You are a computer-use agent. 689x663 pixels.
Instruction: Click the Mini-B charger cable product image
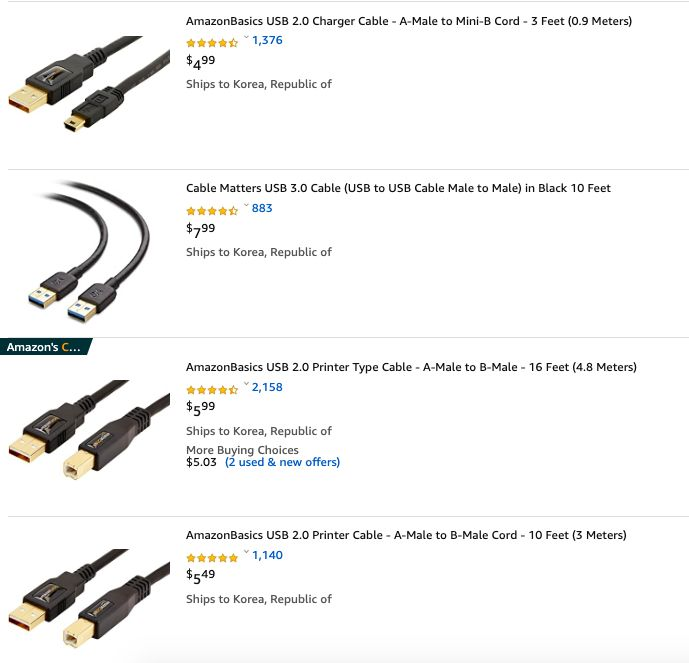89,84
